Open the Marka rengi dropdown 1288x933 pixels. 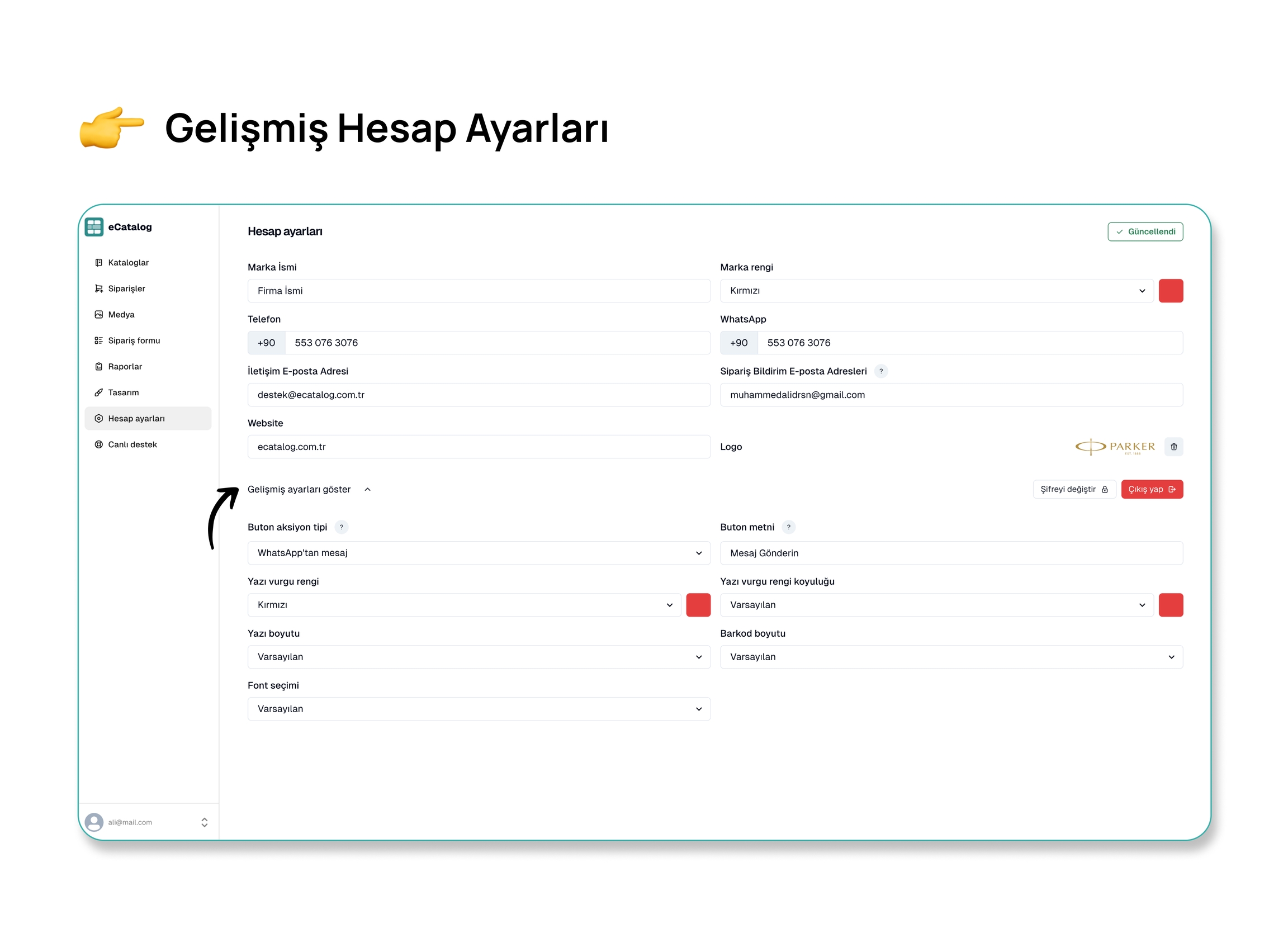(x=936, y=291)
